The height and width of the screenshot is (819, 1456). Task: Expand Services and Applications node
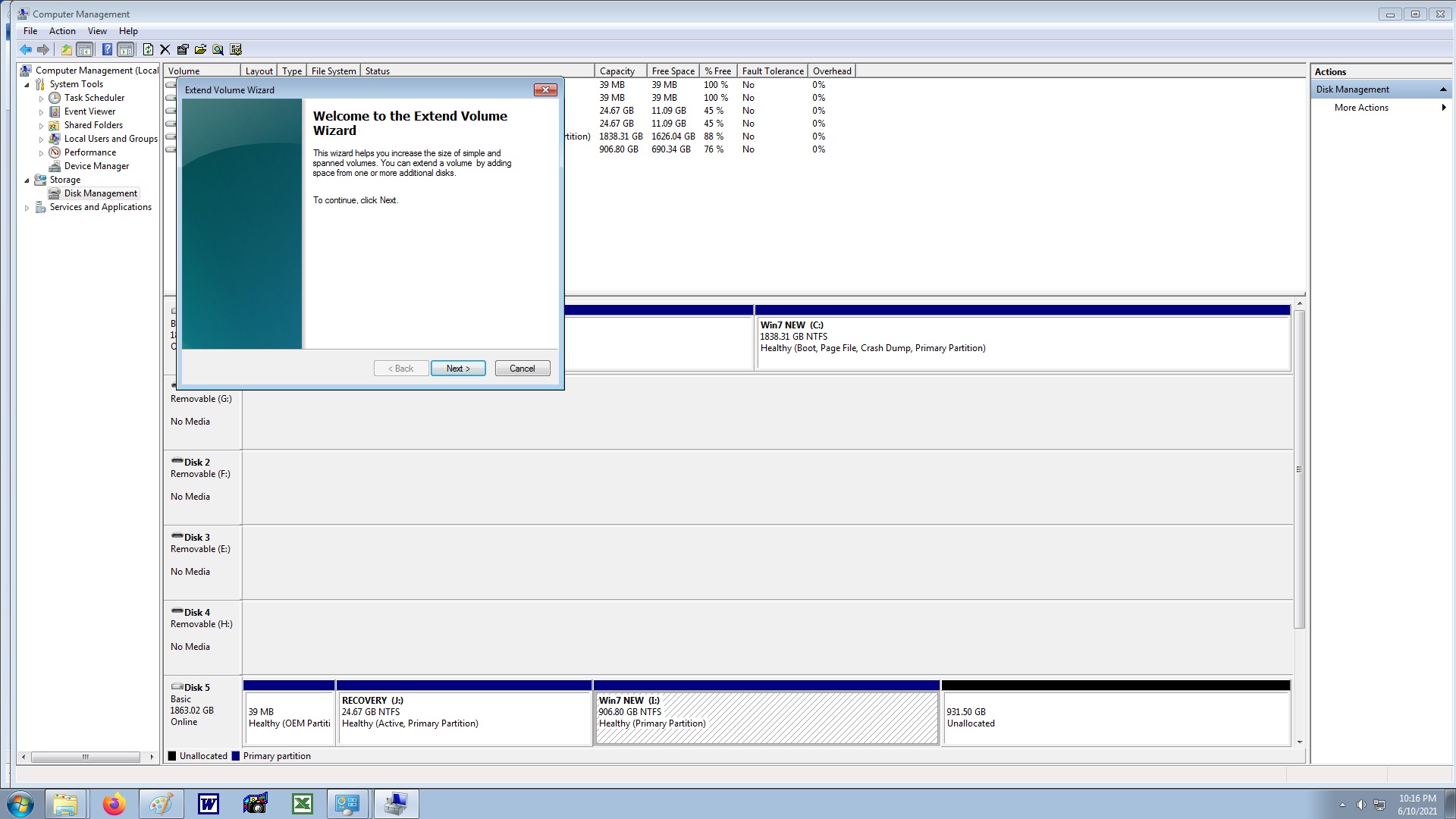coord(27,208)
